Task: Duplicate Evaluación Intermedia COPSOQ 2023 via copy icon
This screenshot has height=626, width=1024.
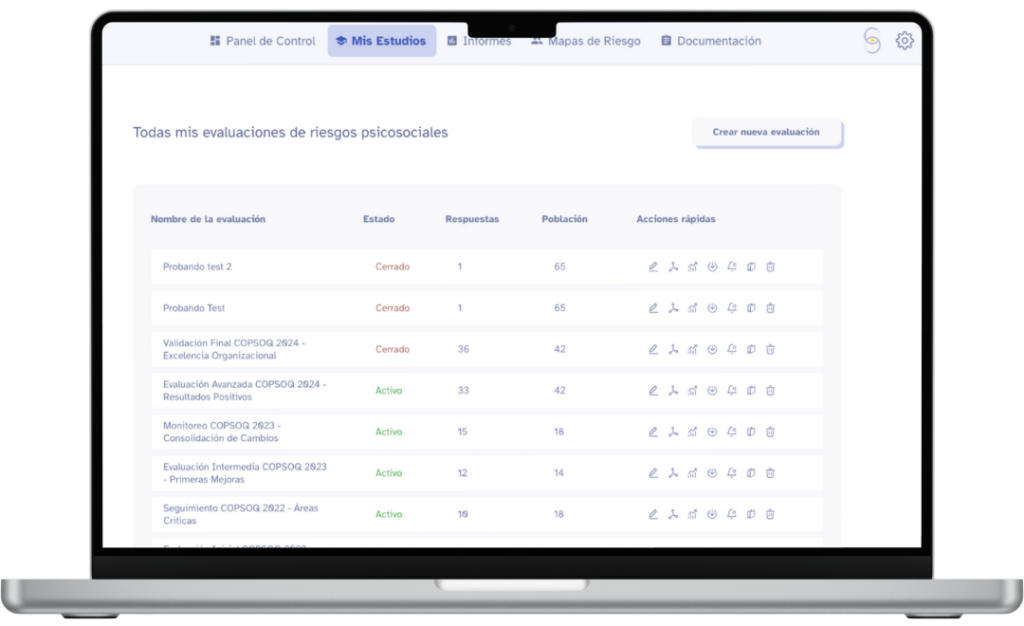Action: click(x=751, y=473)
